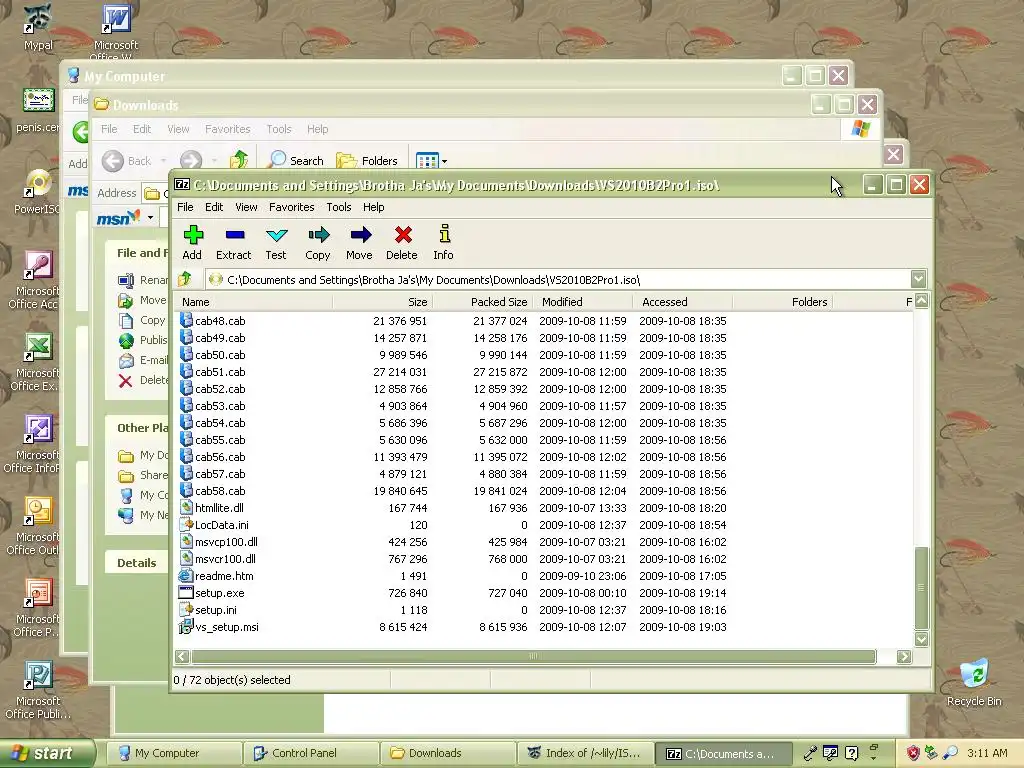The image size is (1024, 768).
Task: Click Up folder icon in Downloads toolbar
Action: (239, 160)
